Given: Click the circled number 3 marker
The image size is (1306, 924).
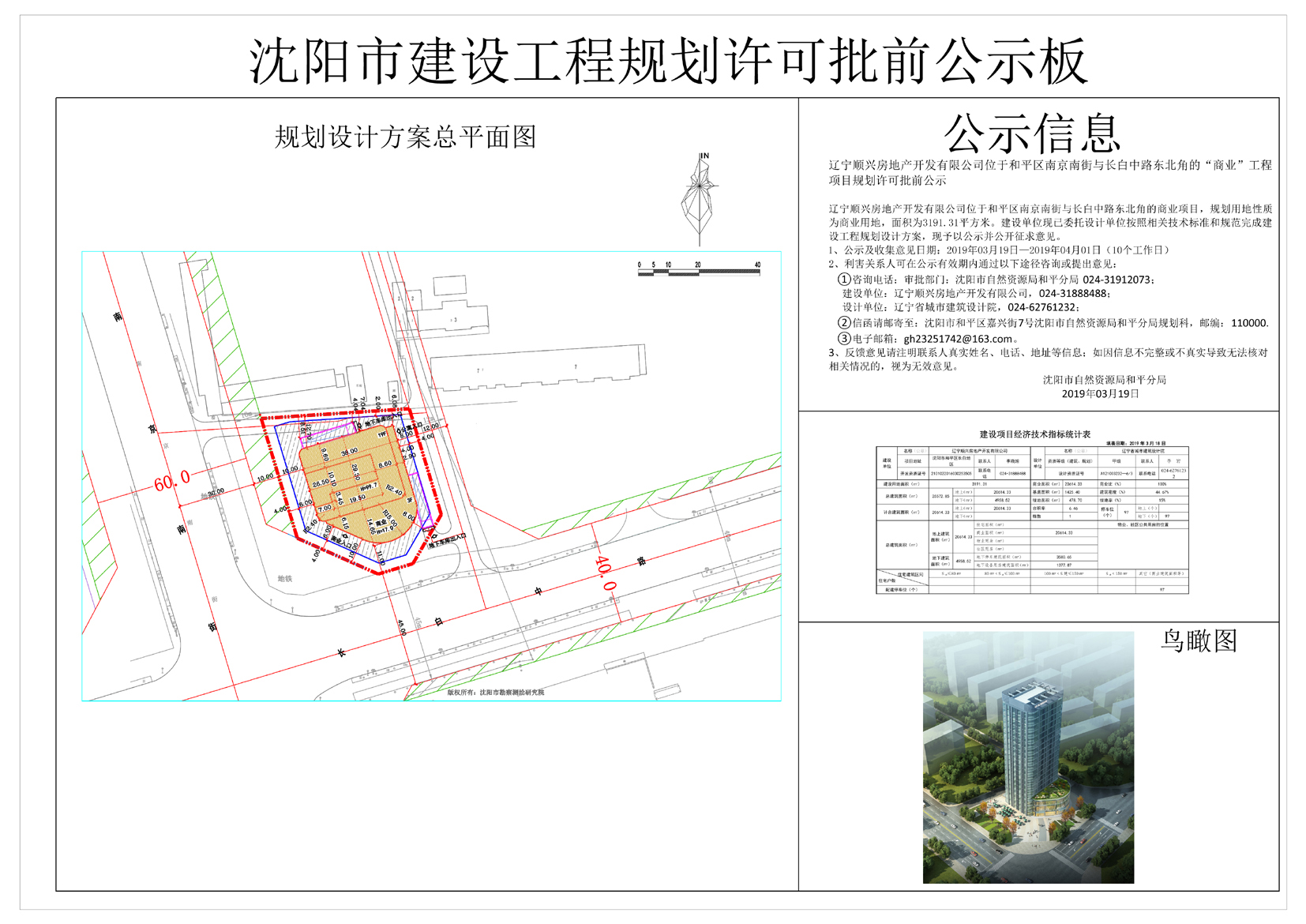Looking at the screenshot, I should tap(844, 339).
